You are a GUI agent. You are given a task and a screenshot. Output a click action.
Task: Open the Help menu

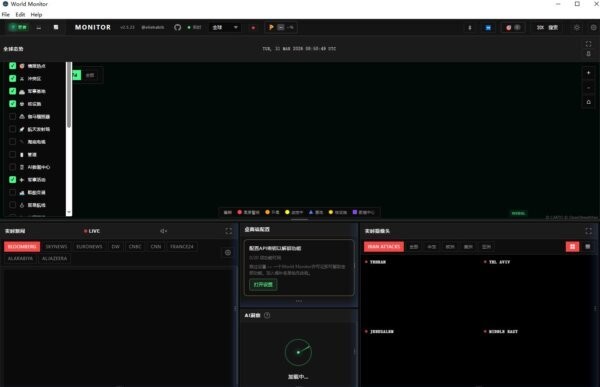[36, 15]
